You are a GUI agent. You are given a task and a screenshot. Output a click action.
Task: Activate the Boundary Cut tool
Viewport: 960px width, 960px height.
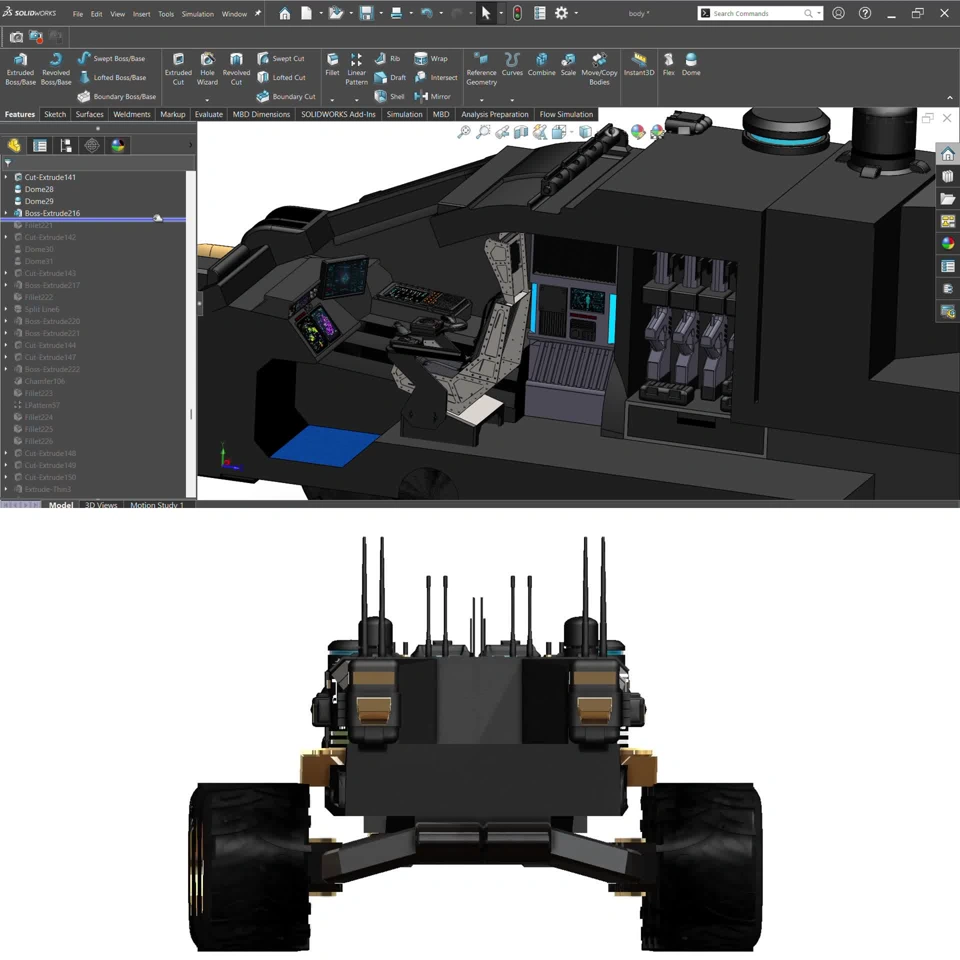click(286, 96)
